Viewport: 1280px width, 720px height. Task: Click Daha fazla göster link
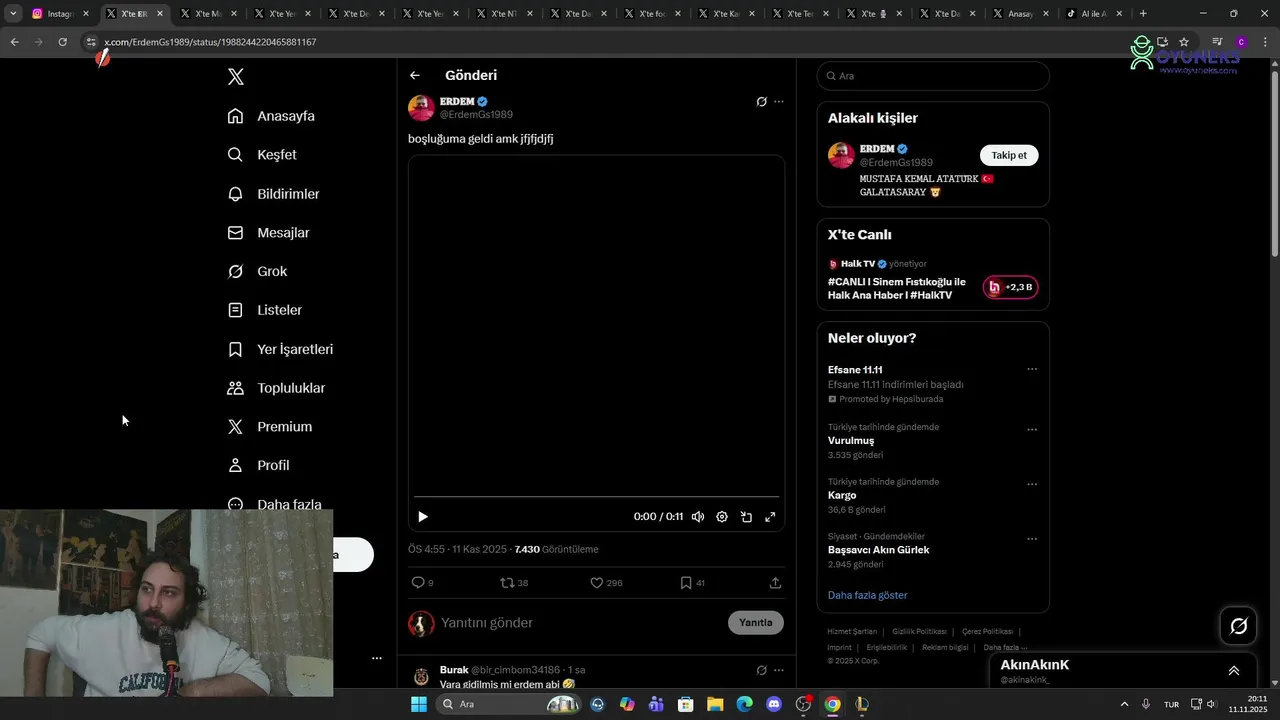867,595
